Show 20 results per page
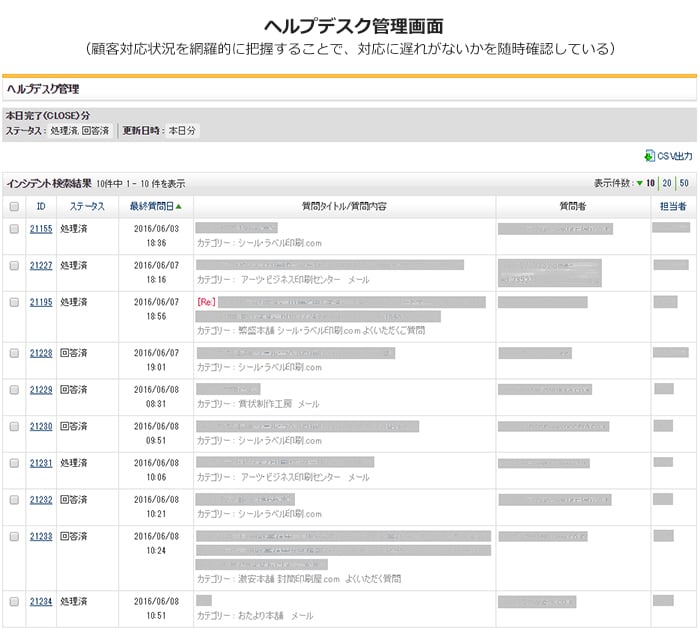The height and width of the screenshot is (630, 700). (x=667, y=183)
